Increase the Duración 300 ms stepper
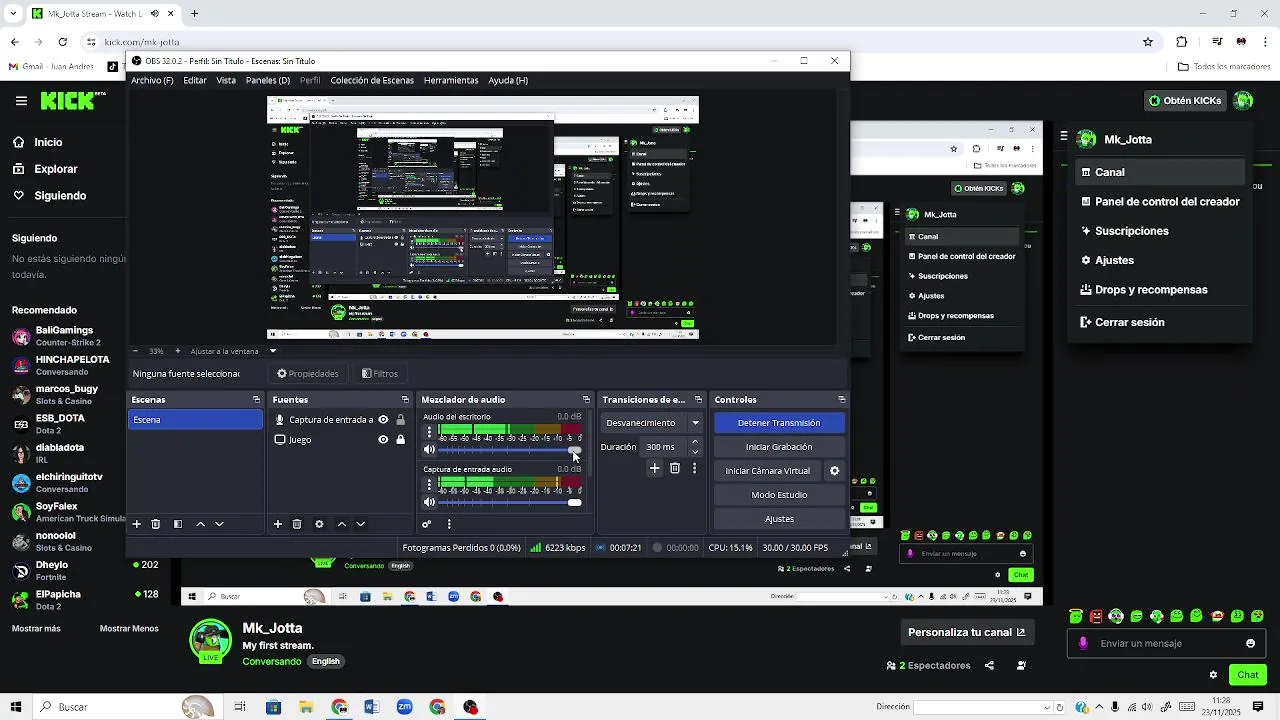Viewport: 1280px width, 720px height. point(696,442)
